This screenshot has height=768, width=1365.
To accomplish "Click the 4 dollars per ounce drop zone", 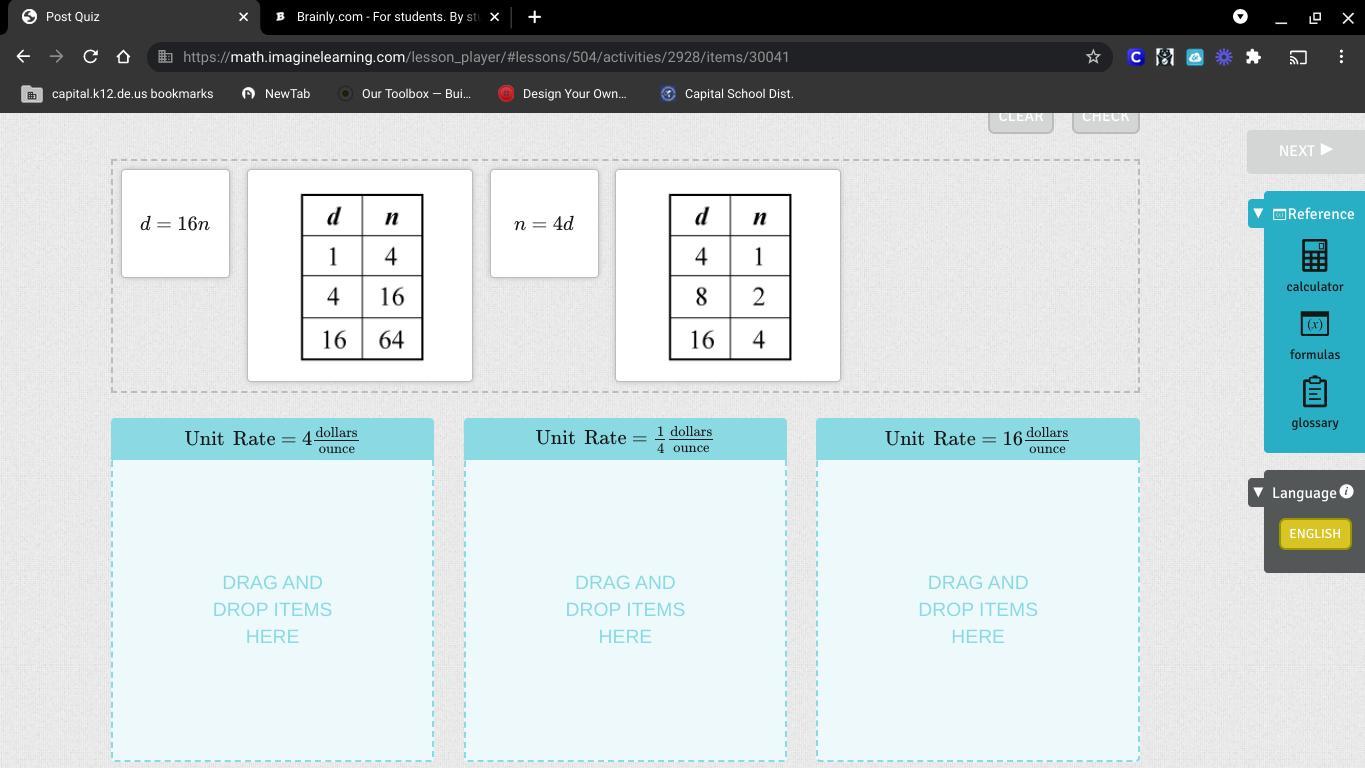I will (272, 609).
